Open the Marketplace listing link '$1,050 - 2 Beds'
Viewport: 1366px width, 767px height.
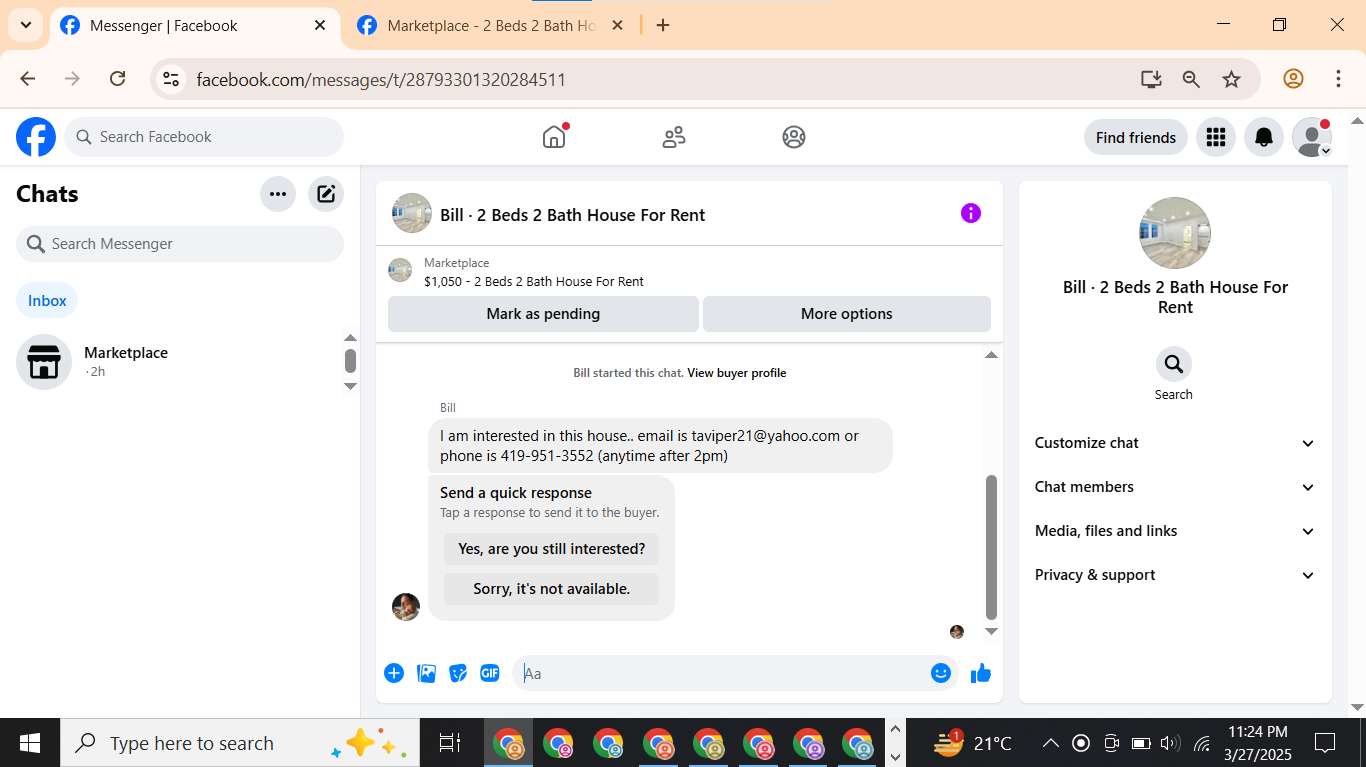pyautogui.click(x=534, y=282)
